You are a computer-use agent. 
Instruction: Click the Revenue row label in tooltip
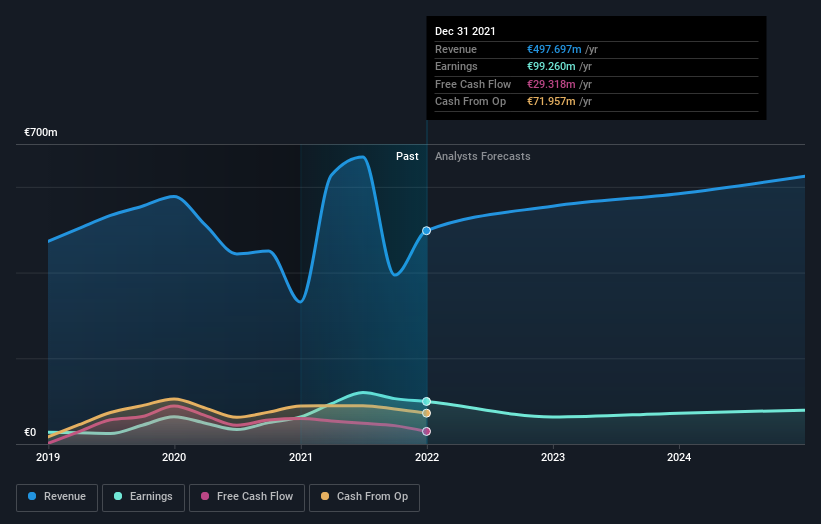coord(456,49)
